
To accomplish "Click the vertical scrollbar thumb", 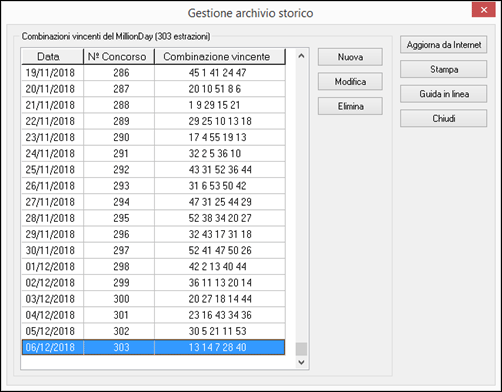I will click(x=301, y=349).
